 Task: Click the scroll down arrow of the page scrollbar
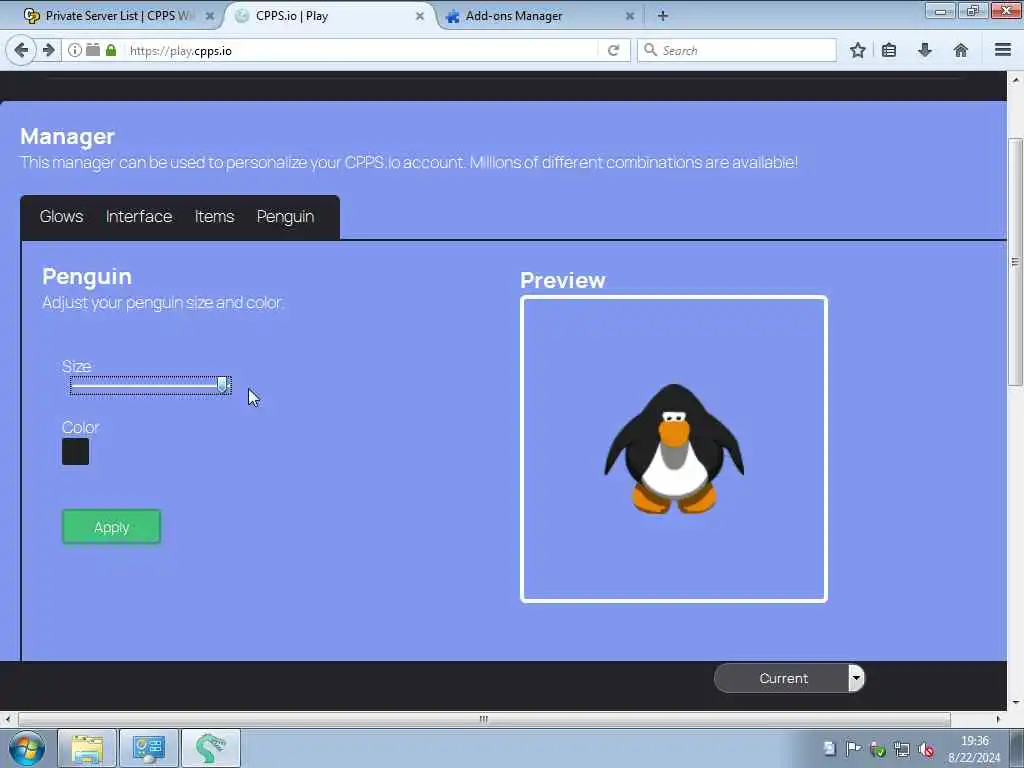click(1015, 703)
